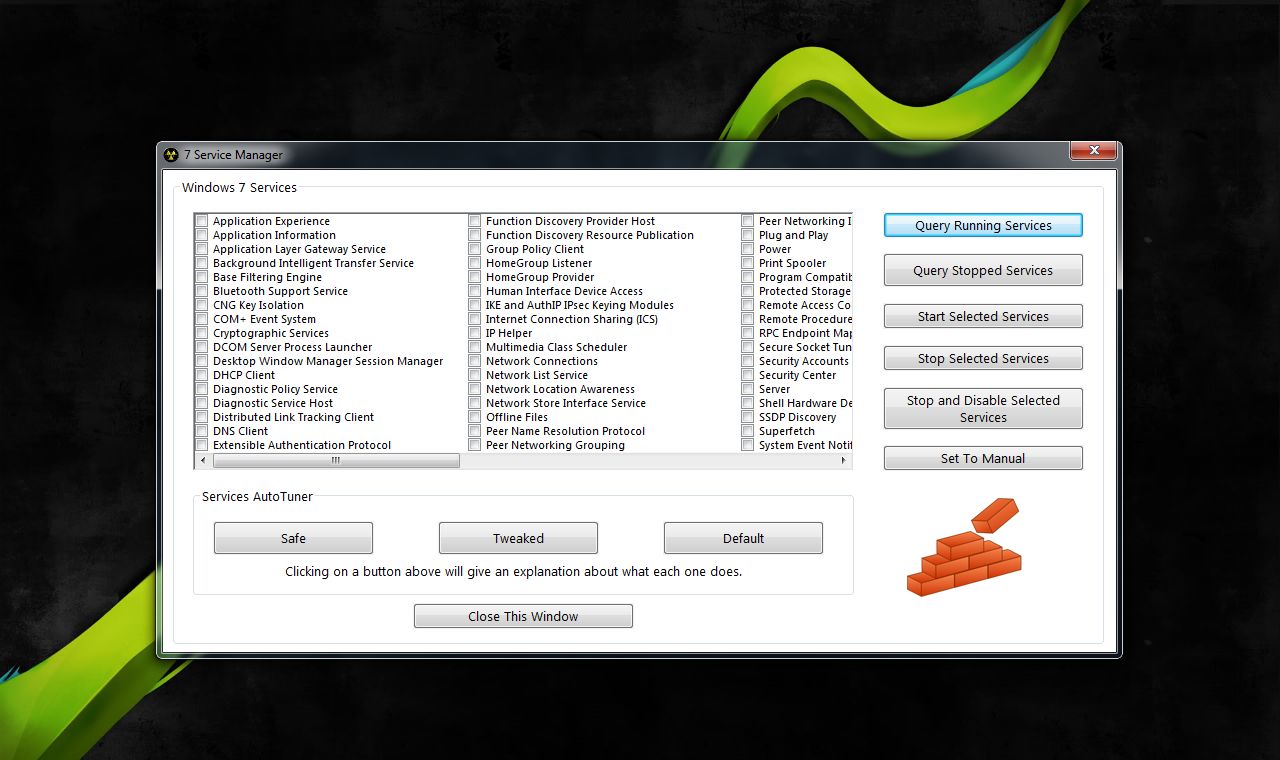Screen dimensions: 1280x760
Task: Check Background Intelligent Transfer Service
Action: pyautogui.click(x=202, y=263)
